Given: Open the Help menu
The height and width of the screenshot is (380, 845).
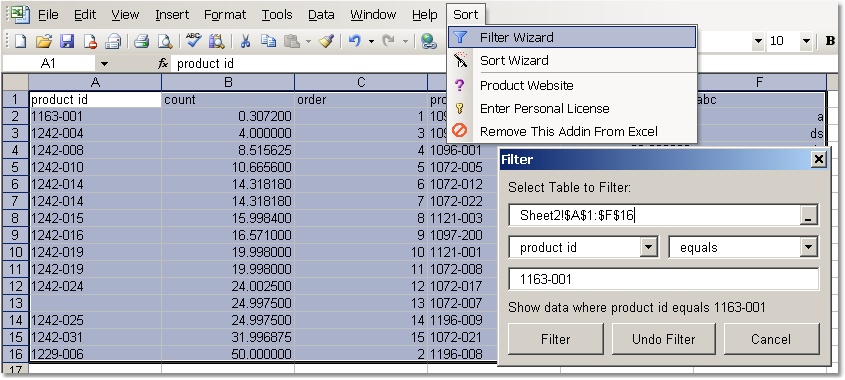Looking at the screenshot, I should [x=424, y=15].
